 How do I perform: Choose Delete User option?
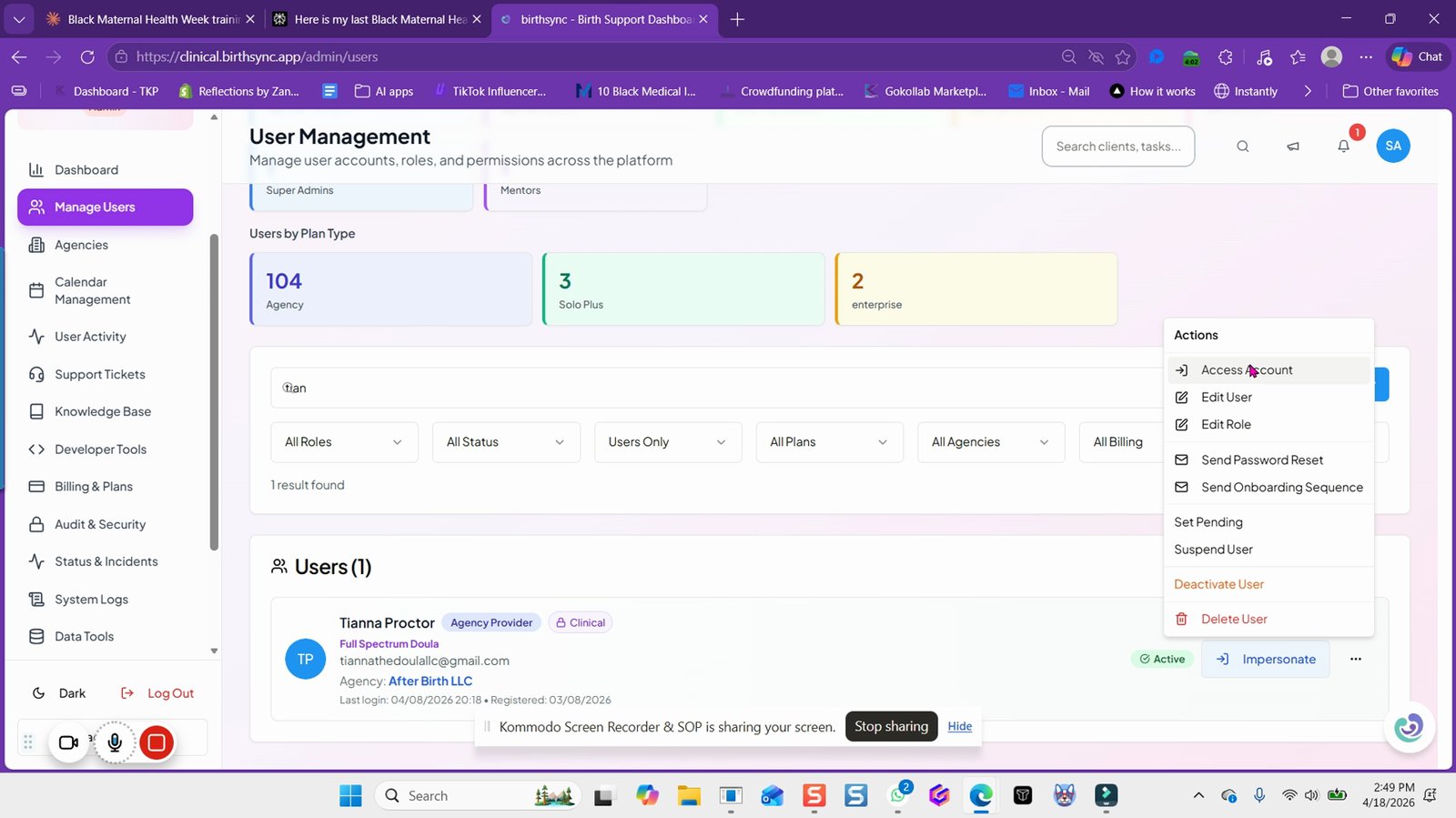pyautogui.click(x=1269, y=620)
